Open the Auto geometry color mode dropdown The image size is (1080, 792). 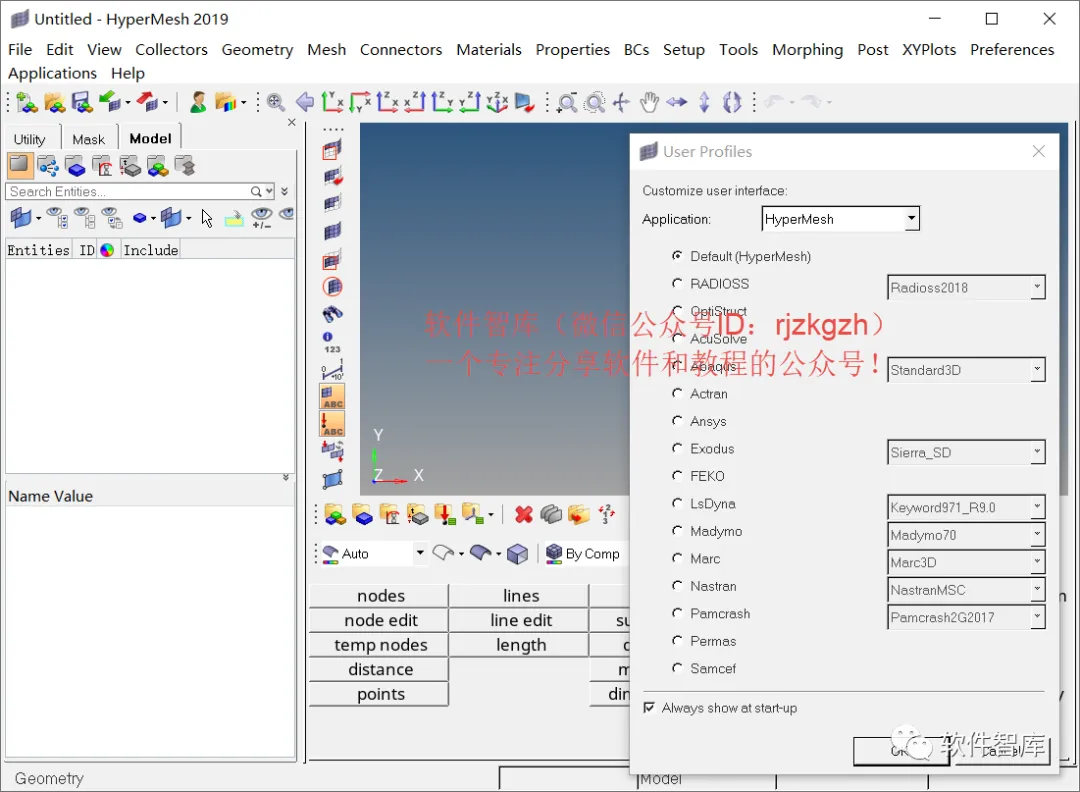pos(419,553)
